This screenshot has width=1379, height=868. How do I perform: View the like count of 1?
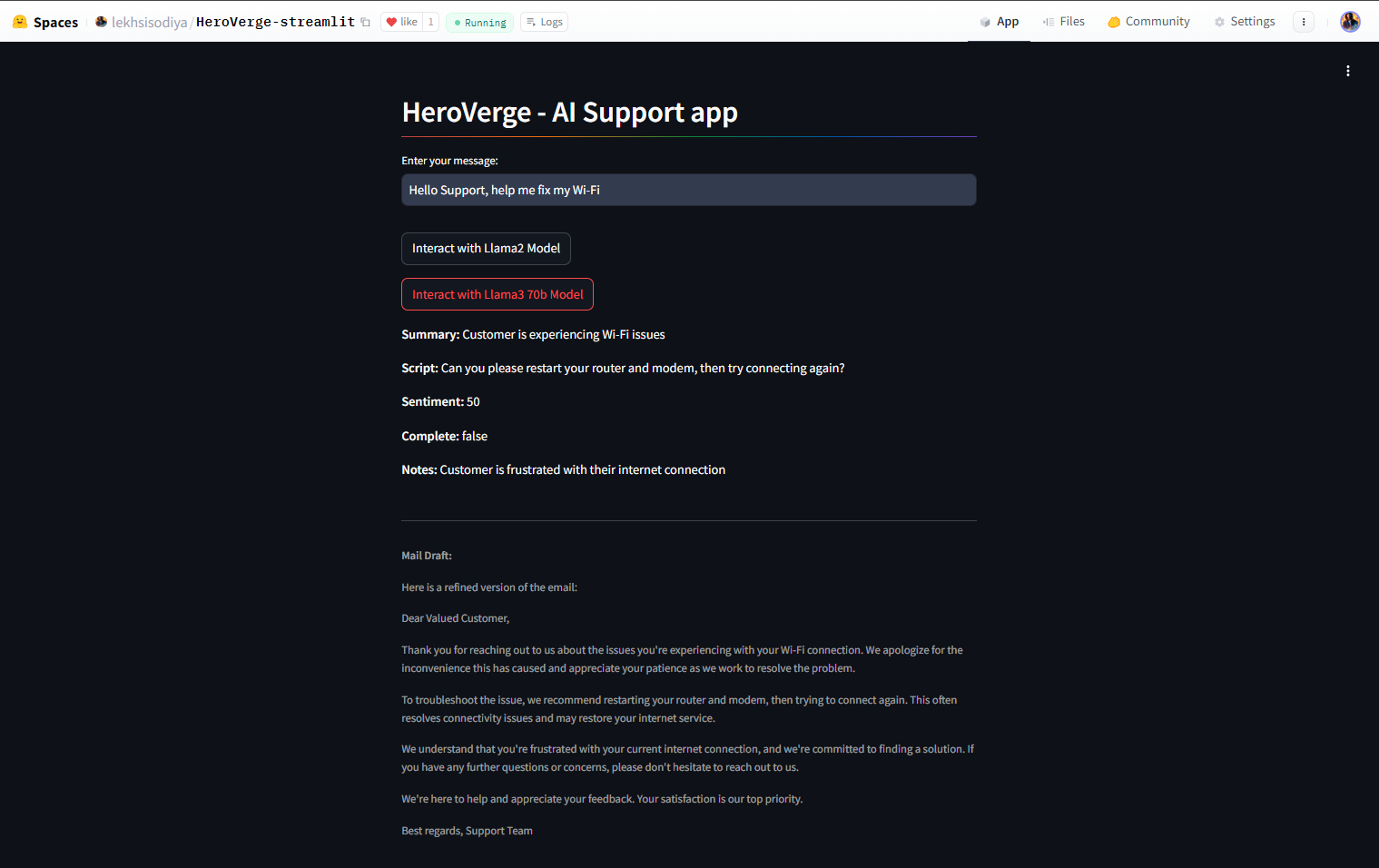pyautogui.click(x=430, y=22)
